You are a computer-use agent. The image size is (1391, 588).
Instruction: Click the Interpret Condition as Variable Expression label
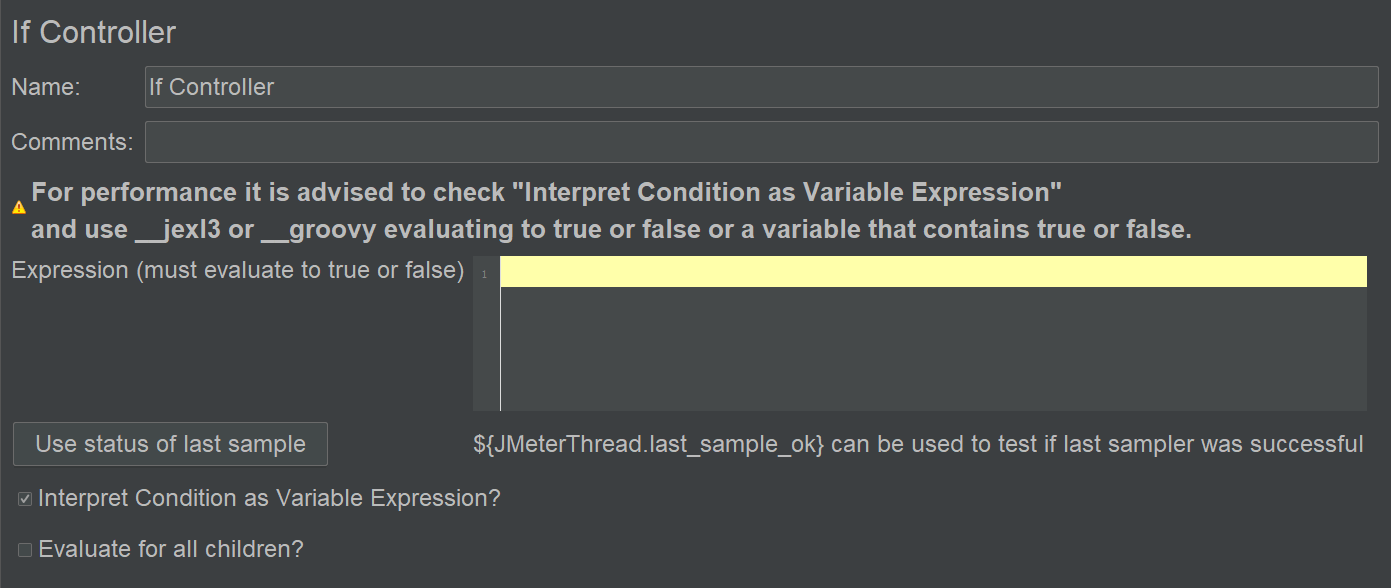click(269, 498)
